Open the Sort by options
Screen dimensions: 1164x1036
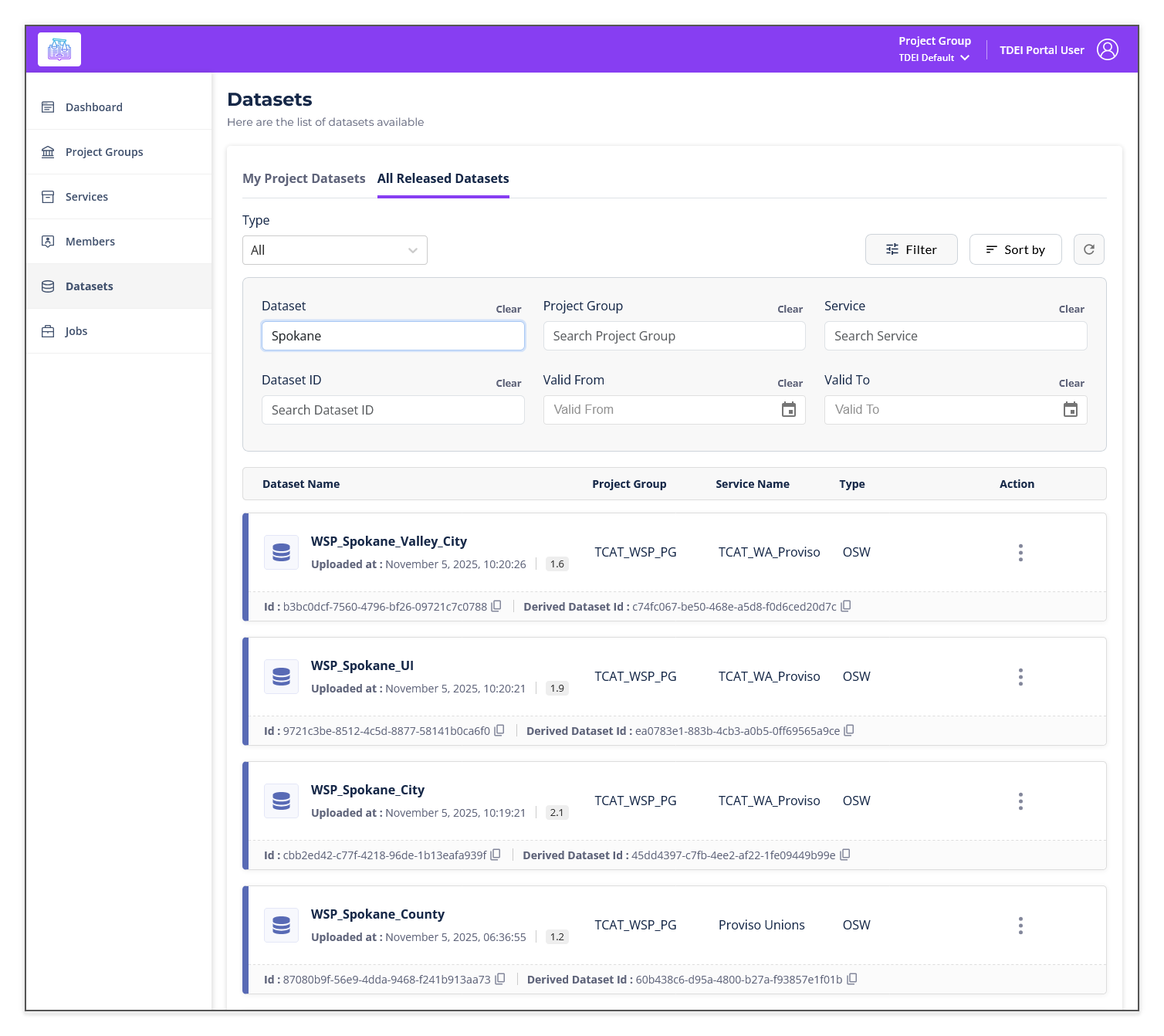click(x=1015, y=249)
